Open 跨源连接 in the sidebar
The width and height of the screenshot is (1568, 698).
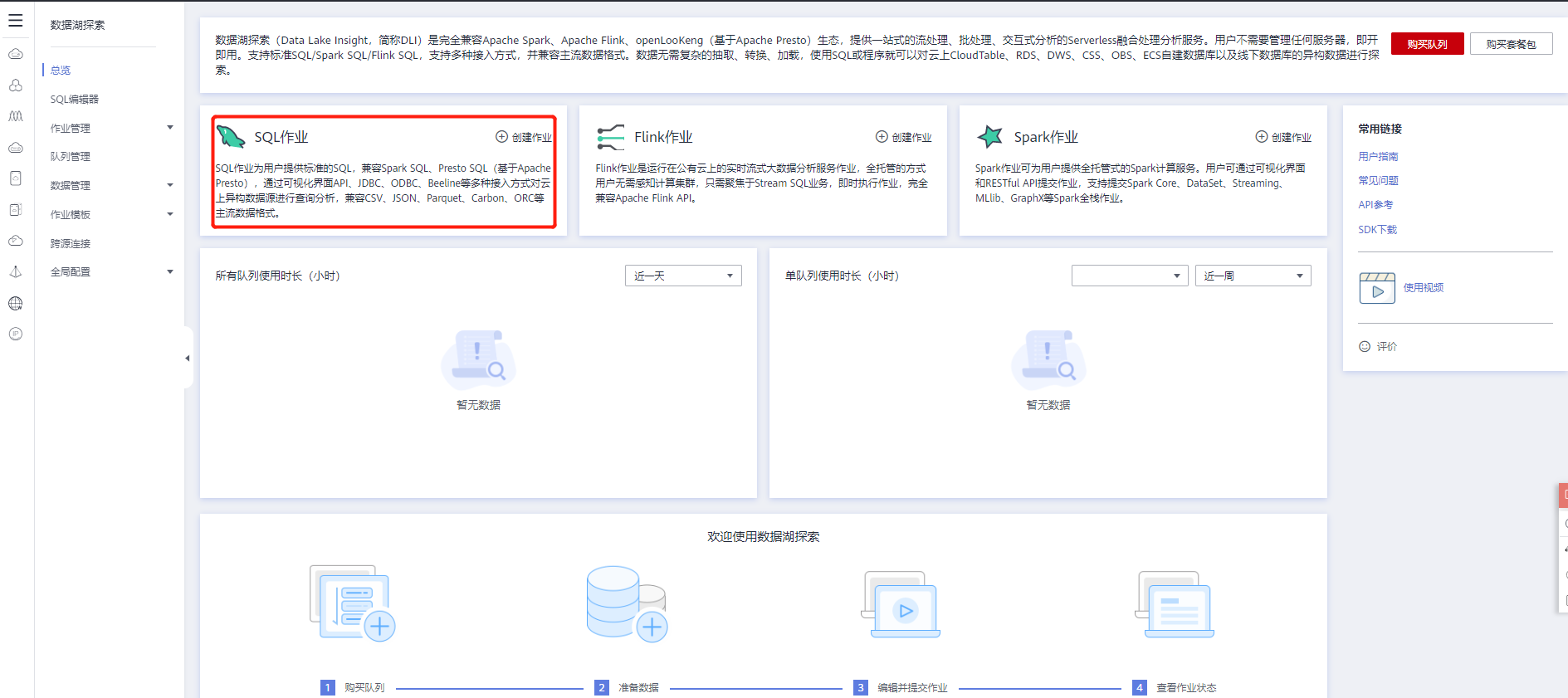(x=71, y=243)
